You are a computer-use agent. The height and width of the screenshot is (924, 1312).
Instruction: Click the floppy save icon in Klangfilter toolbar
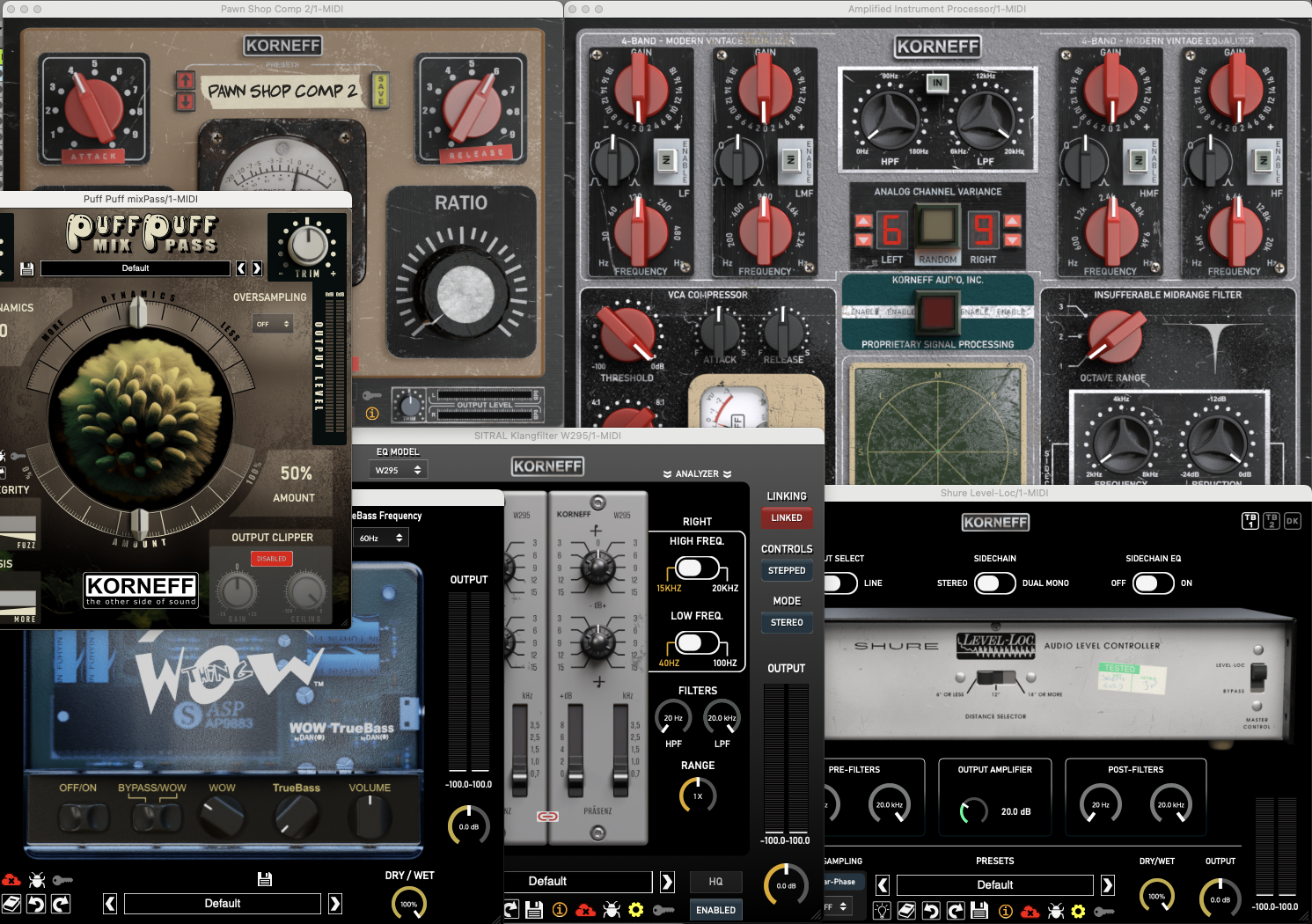pyautogui.click(x=533, y=910)
